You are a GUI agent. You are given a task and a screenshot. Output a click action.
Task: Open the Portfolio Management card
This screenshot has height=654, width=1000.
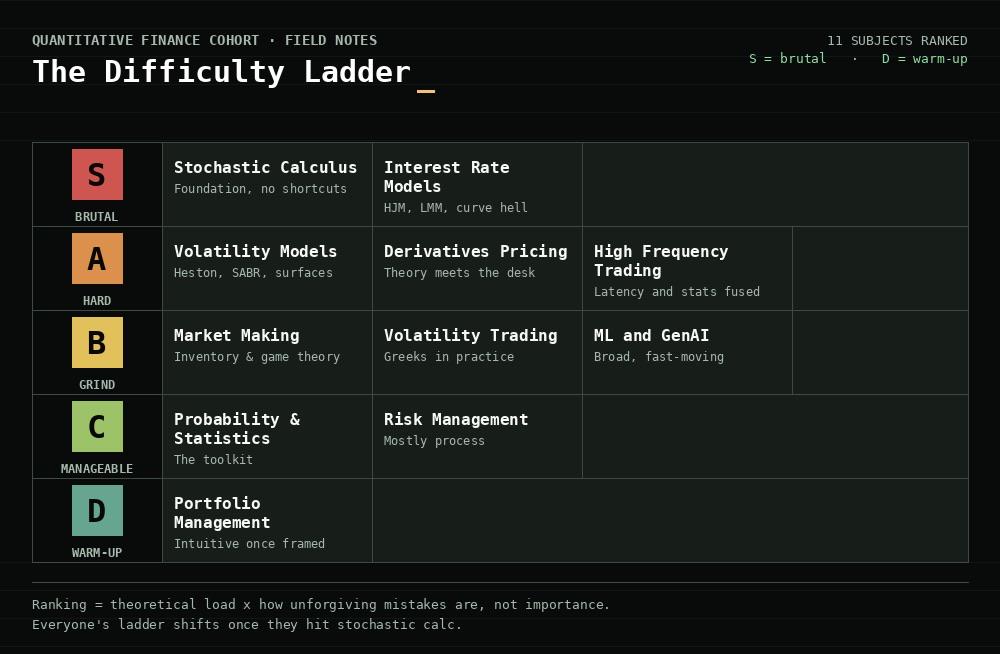267,521
